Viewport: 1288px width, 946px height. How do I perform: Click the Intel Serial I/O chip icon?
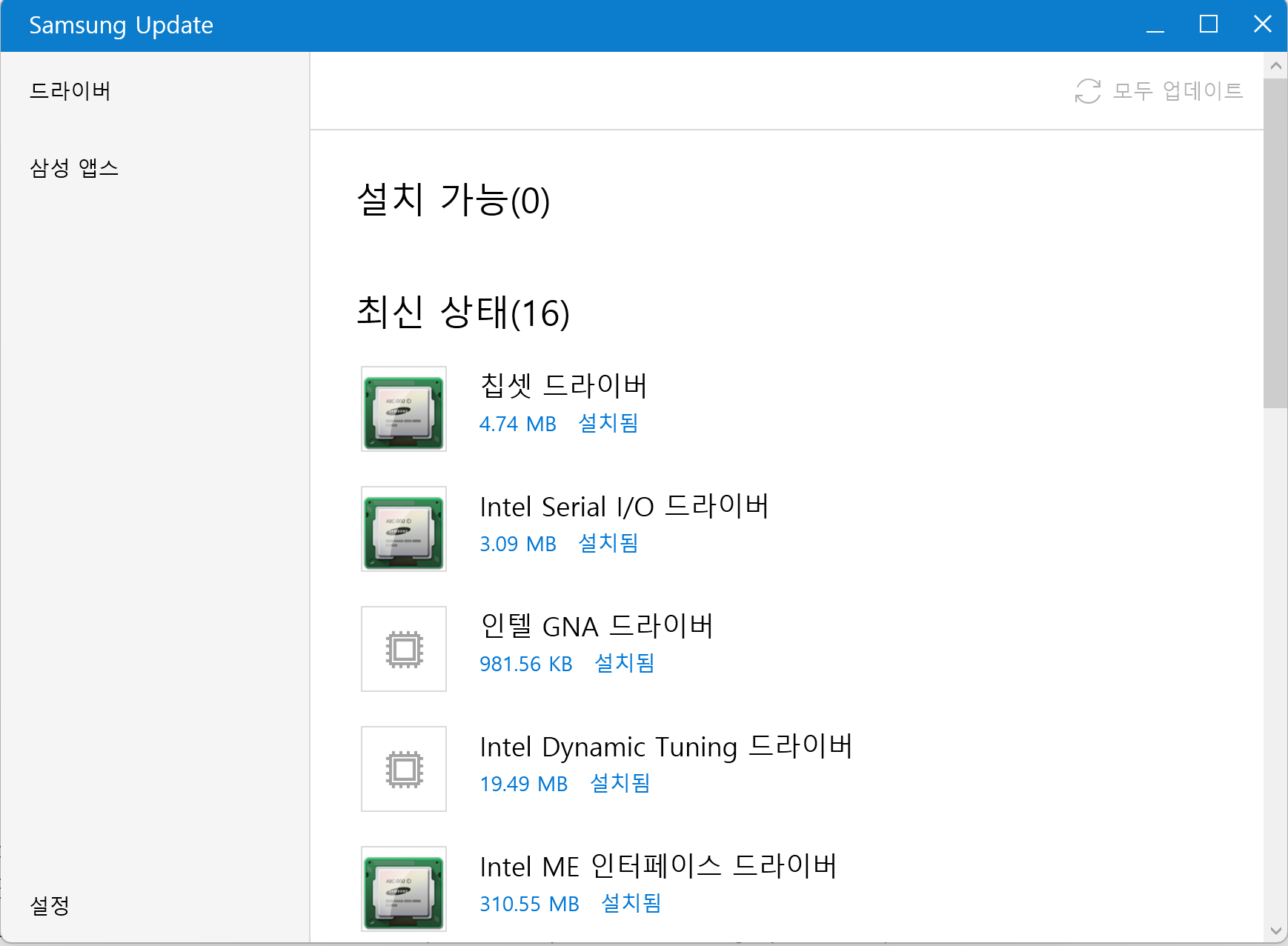[x=404, y=529]
